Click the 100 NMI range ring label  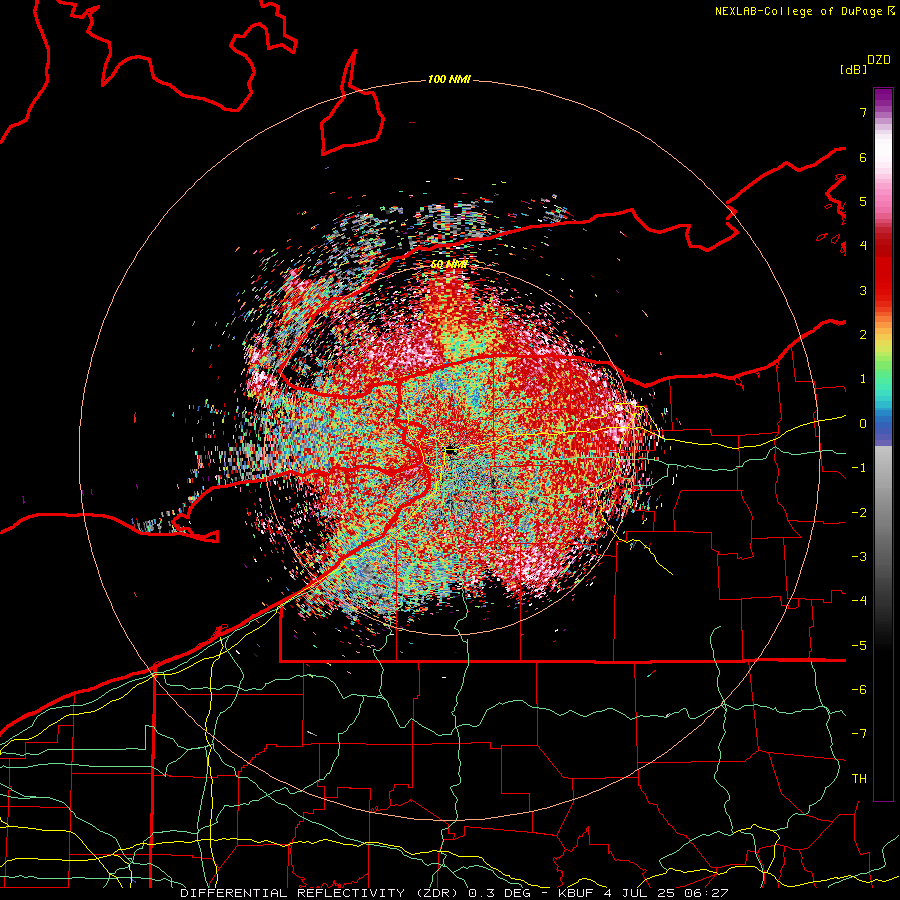pos(449,79)
